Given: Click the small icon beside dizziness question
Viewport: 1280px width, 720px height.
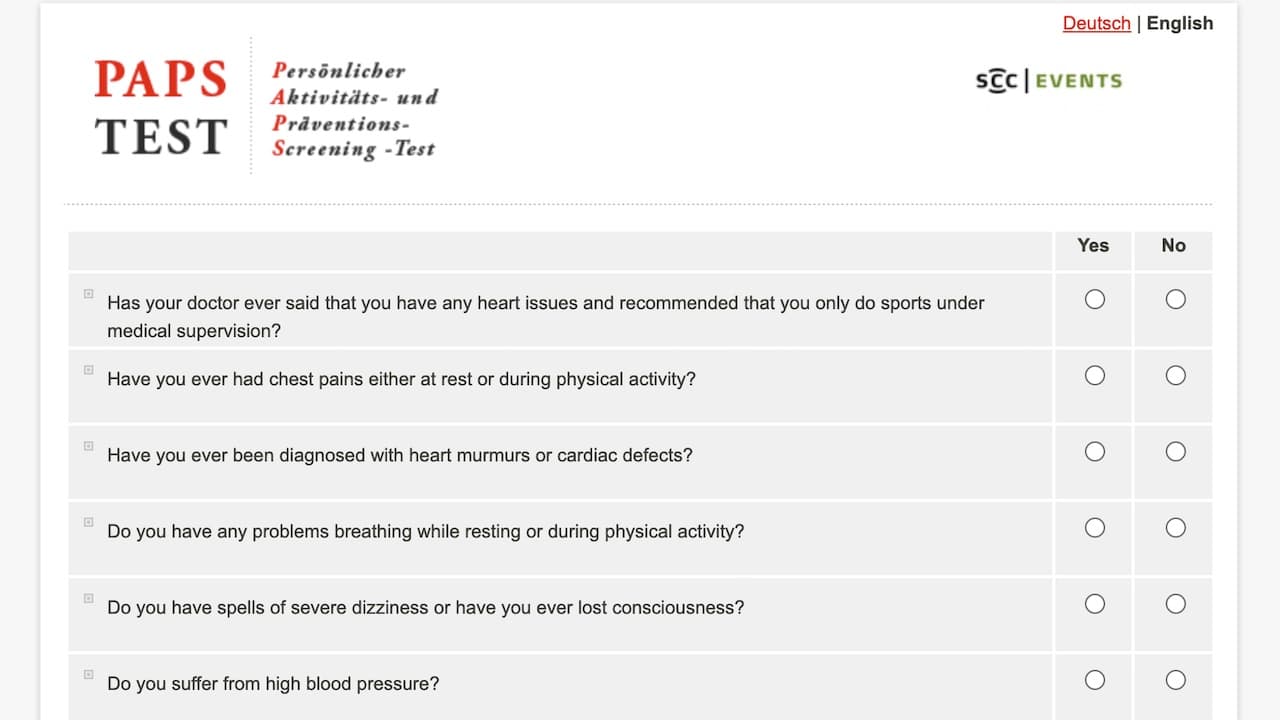Looking at the screenshot, I should pyautogui.click(x=88, y=598).
